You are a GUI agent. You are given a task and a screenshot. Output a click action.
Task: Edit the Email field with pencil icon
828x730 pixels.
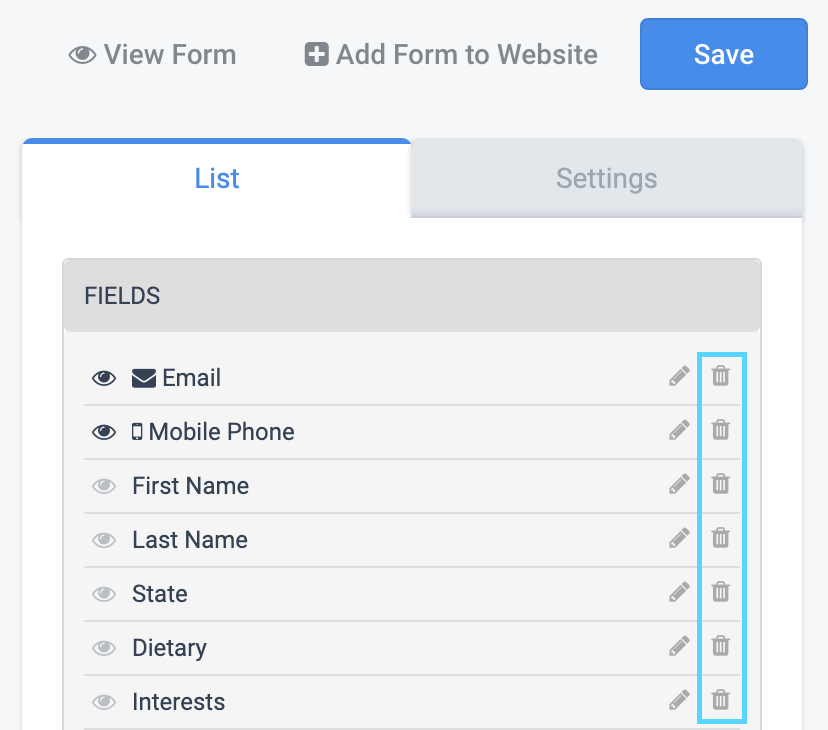pos(679,376)
